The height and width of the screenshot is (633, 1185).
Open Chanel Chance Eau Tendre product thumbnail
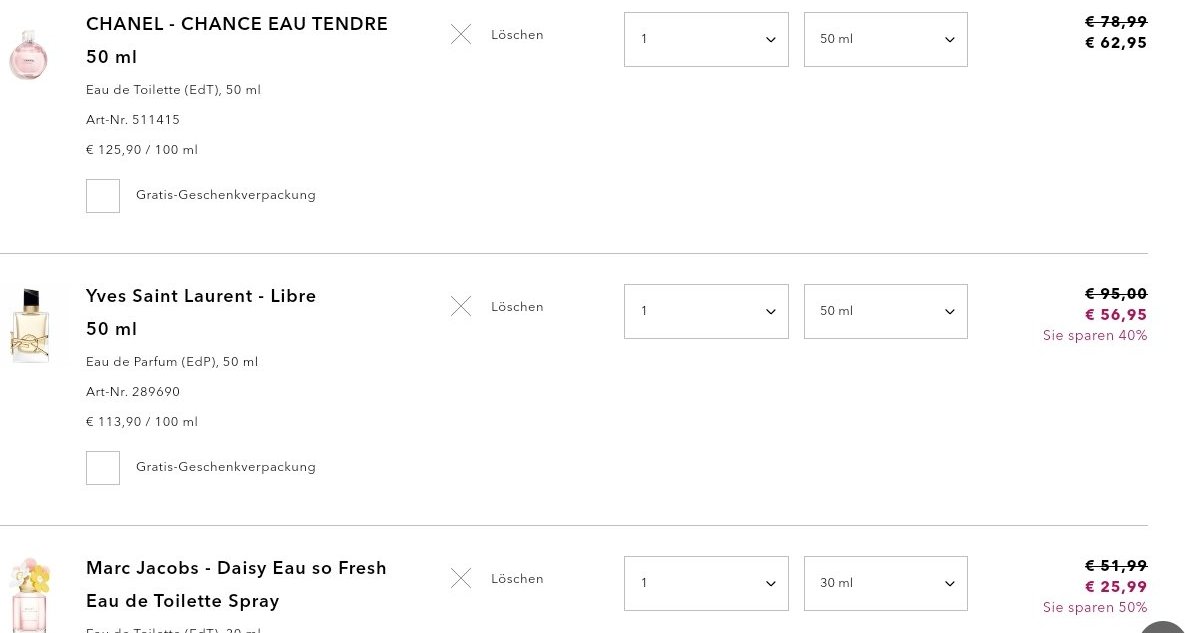(x=29, y=54)
